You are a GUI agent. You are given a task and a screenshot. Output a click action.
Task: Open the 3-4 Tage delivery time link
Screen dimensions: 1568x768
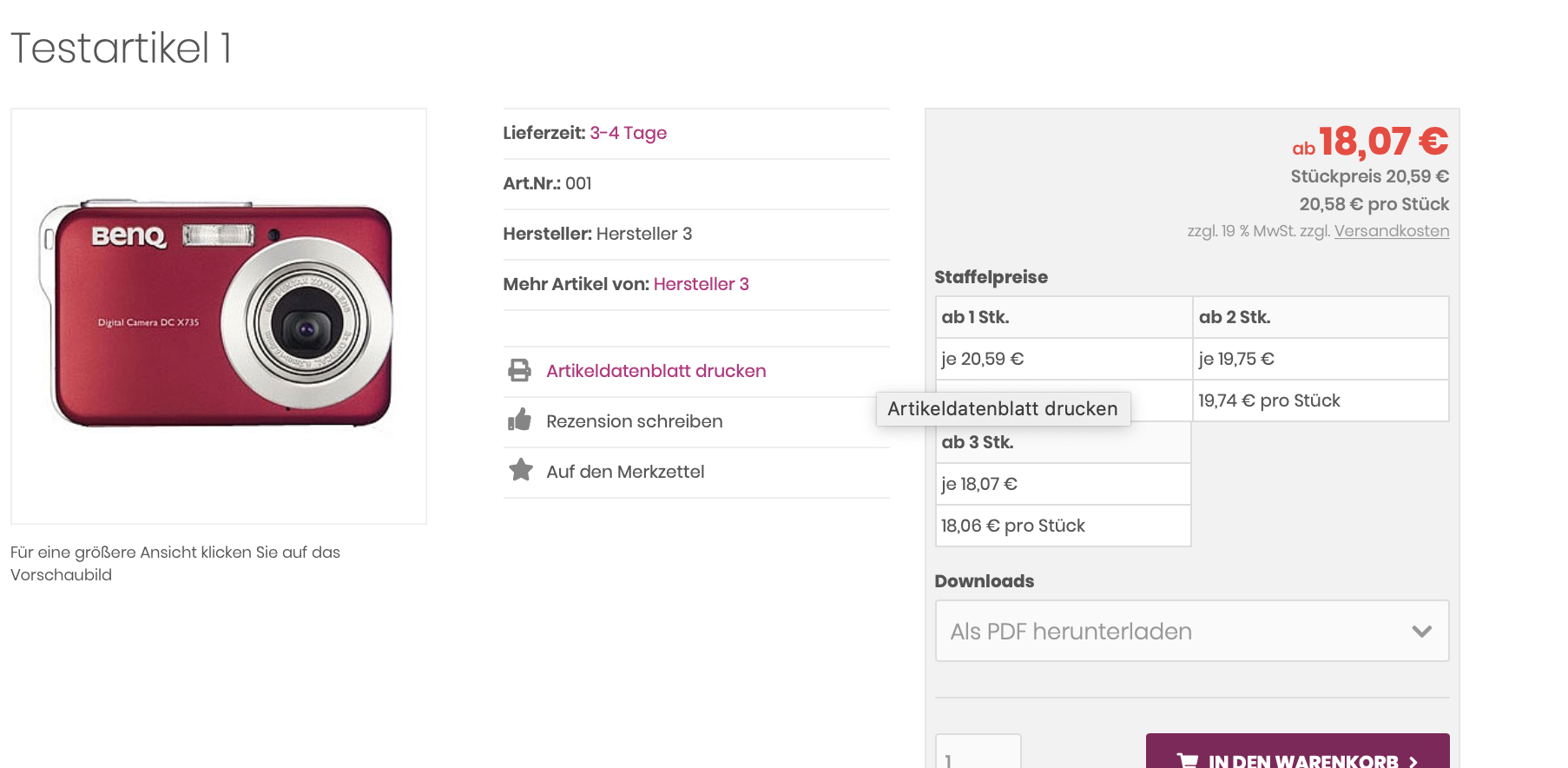(x=628, y=133)
